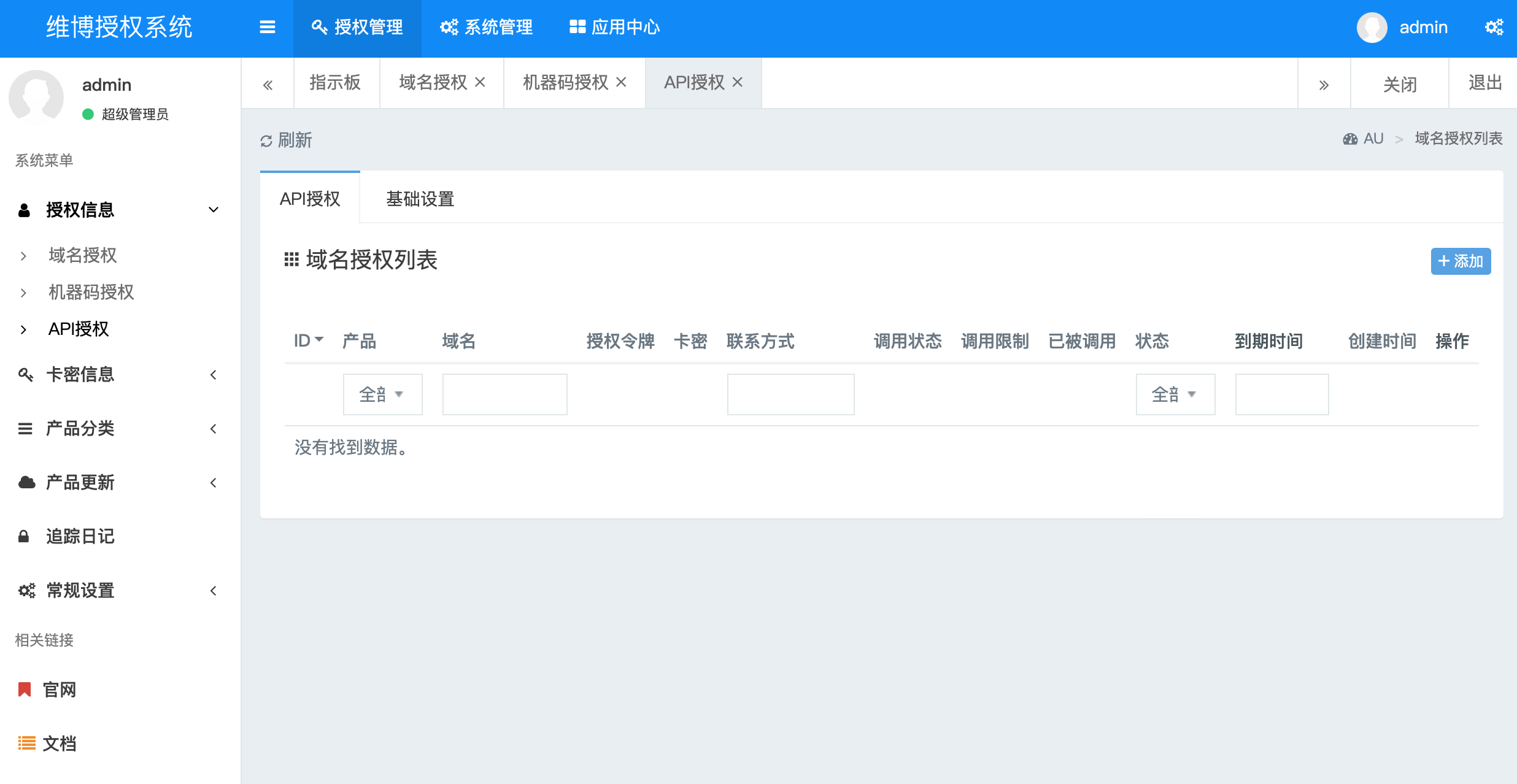
Task: Click the admin avatar in header
Action: click(x=1372, y=28)
